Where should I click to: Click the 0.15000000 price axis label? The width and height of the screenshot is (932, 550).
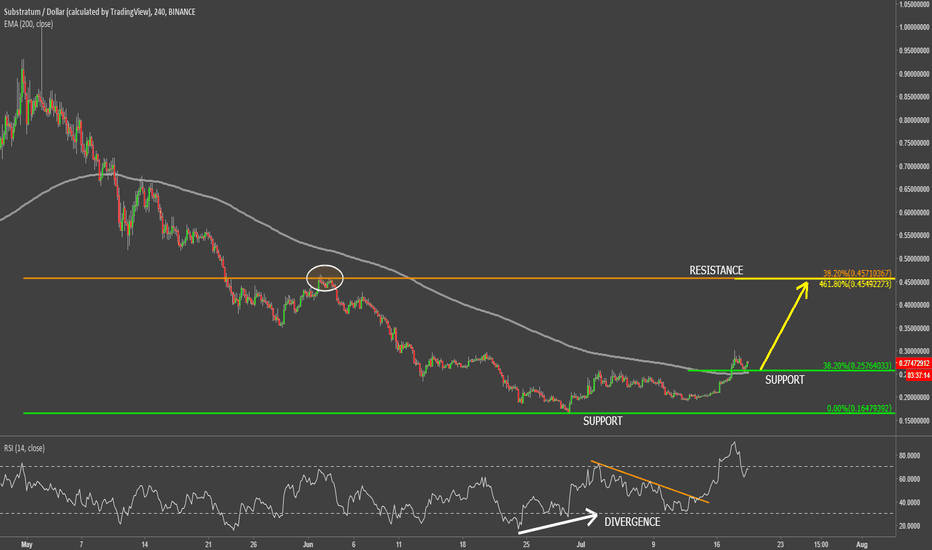point(914,421)
